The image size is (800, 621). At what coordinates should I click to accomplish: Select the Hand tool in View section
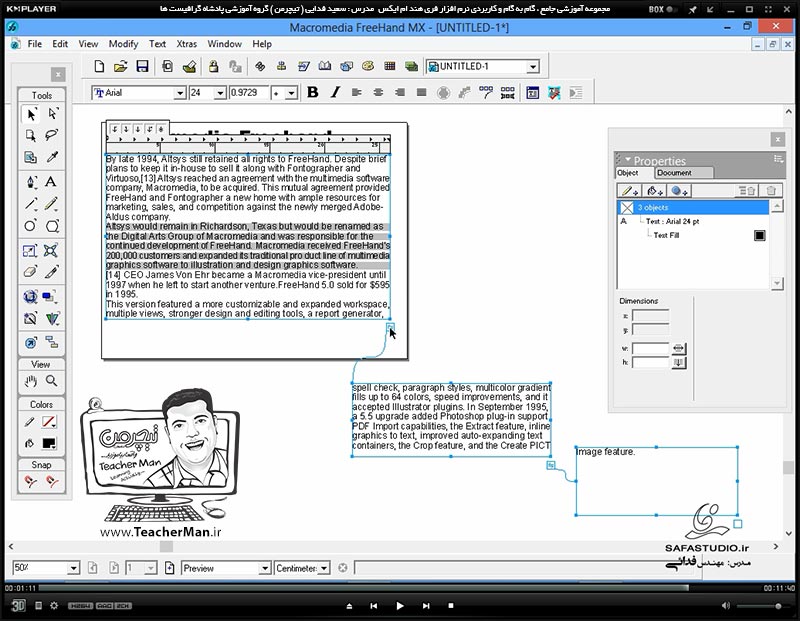pyautogui.click(x=31, y=381)
